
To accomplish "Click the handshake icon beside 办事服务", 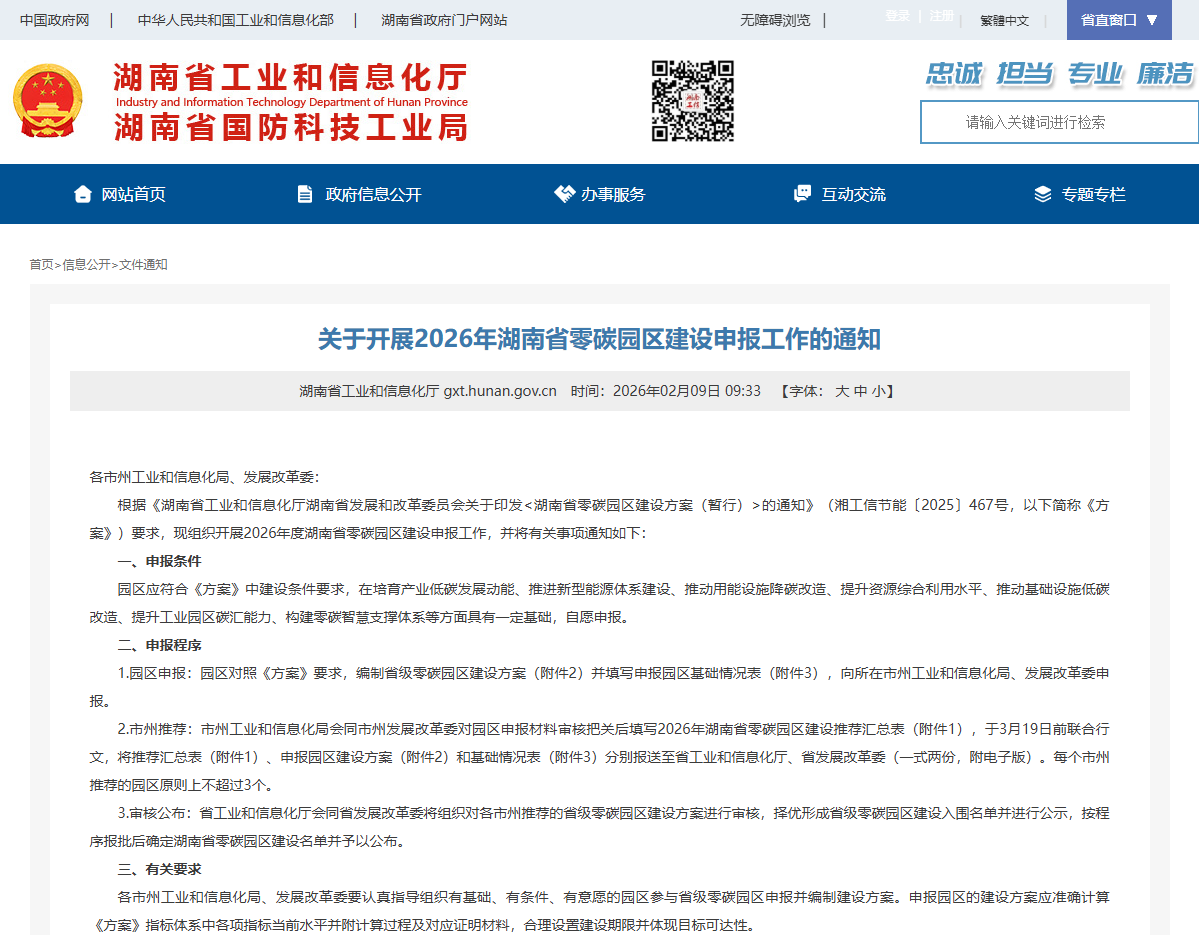I will (x=564, y=194).
